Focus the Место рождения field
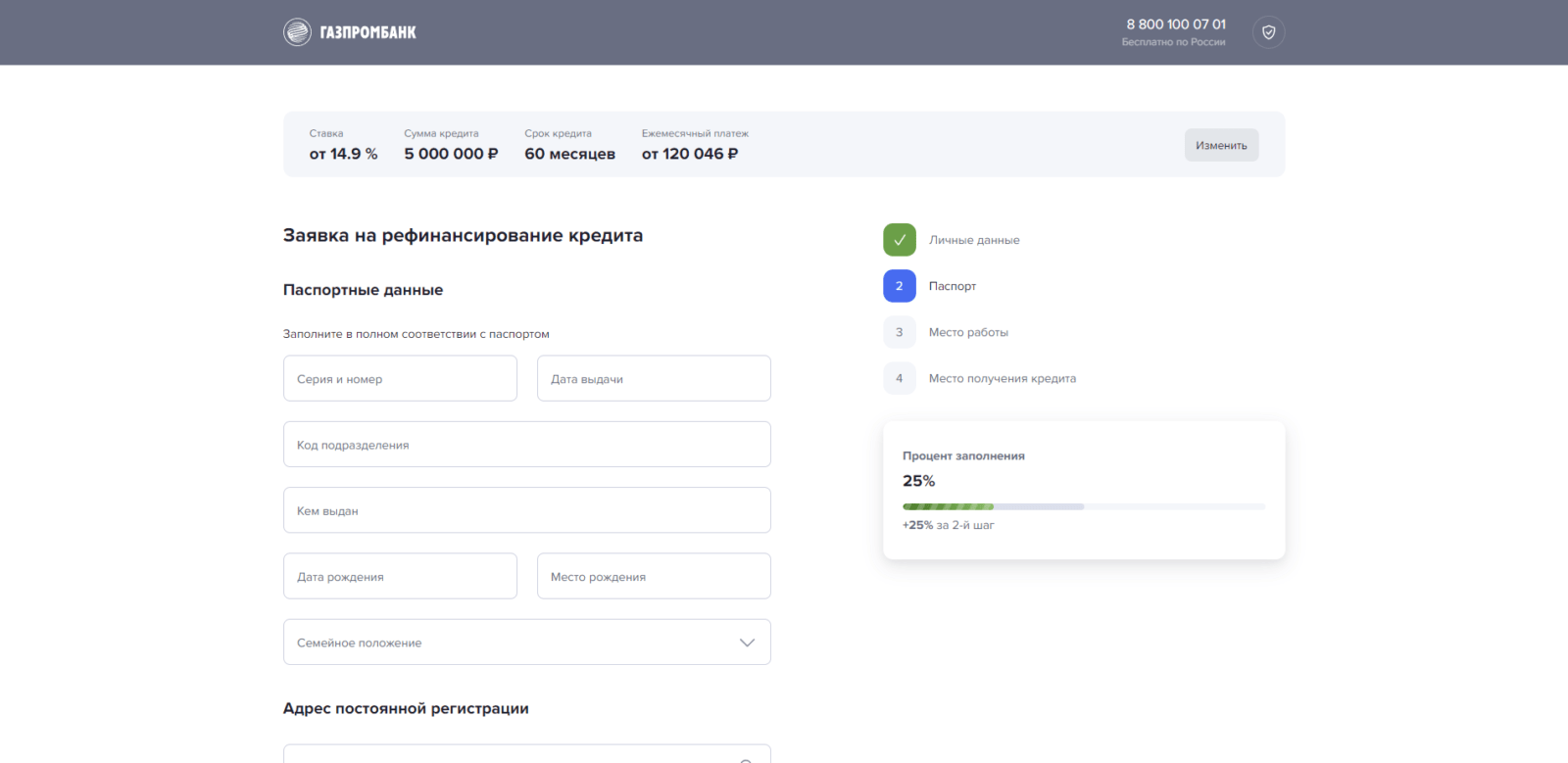Image resolution: width=1568 pixels, height=763 pixels. coord(654,576)
